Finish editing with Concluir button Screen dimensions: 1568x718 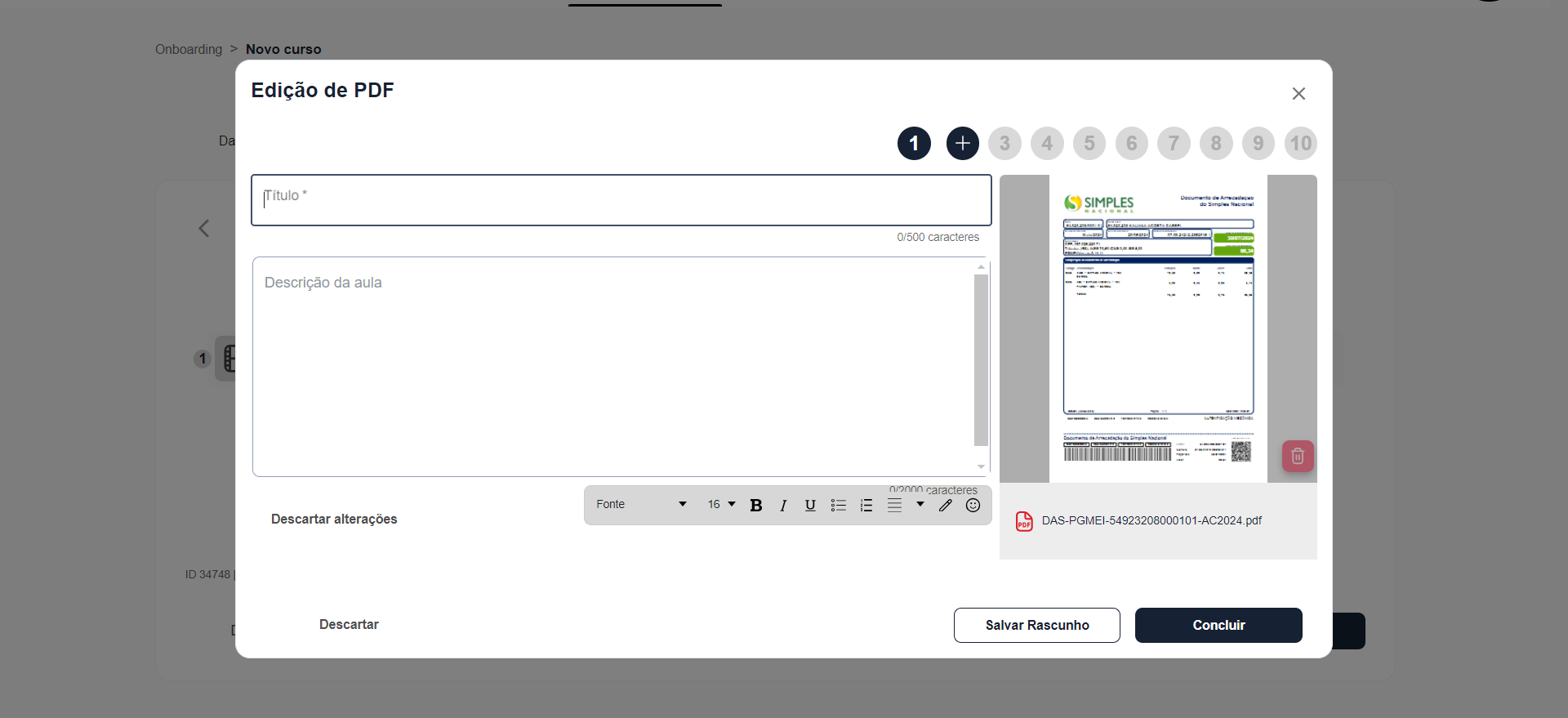[x=1218, y=626]
